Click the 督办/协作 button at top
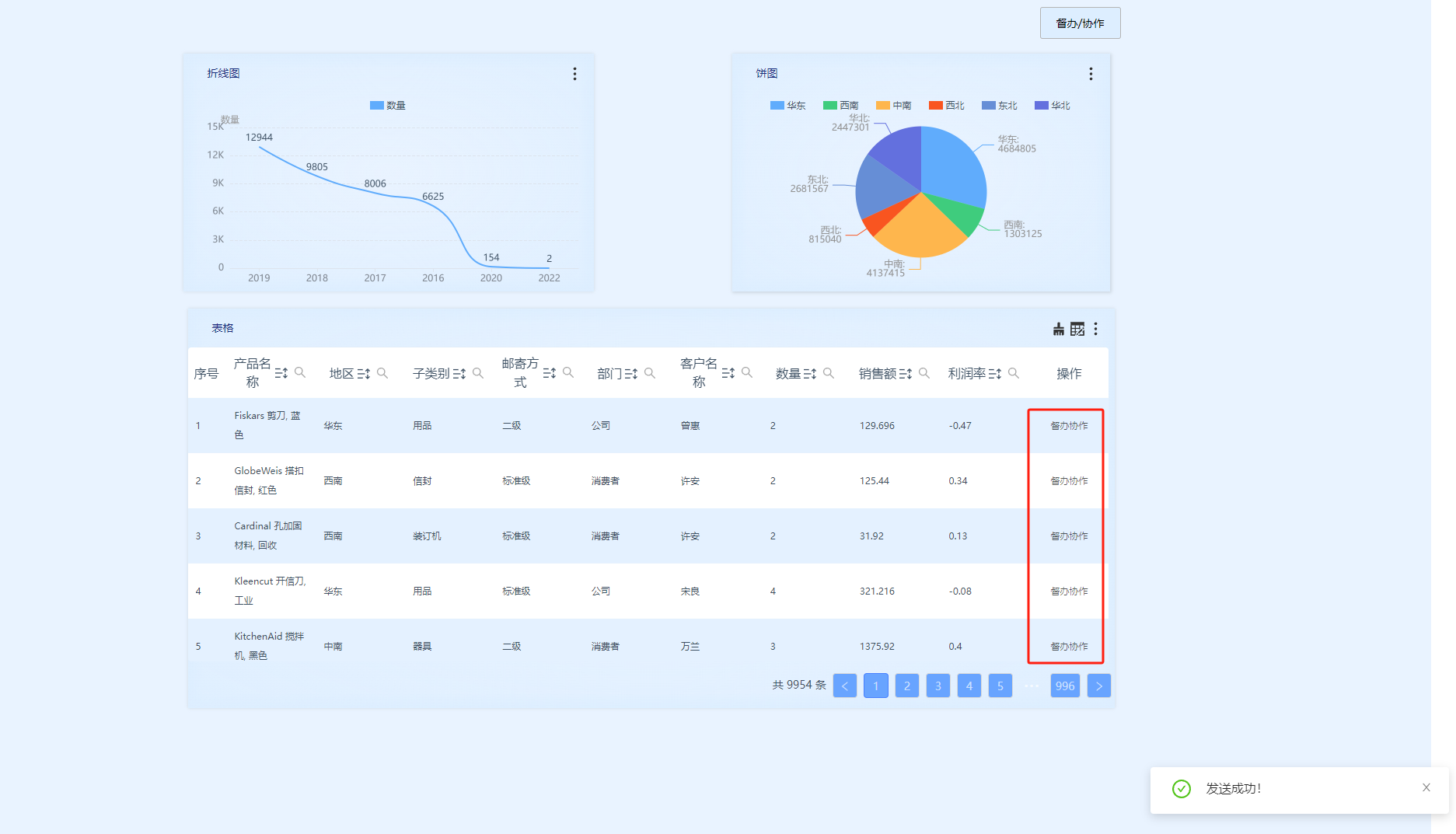The height and width of the screenshot is (834, 1456). pos(1080,23)
